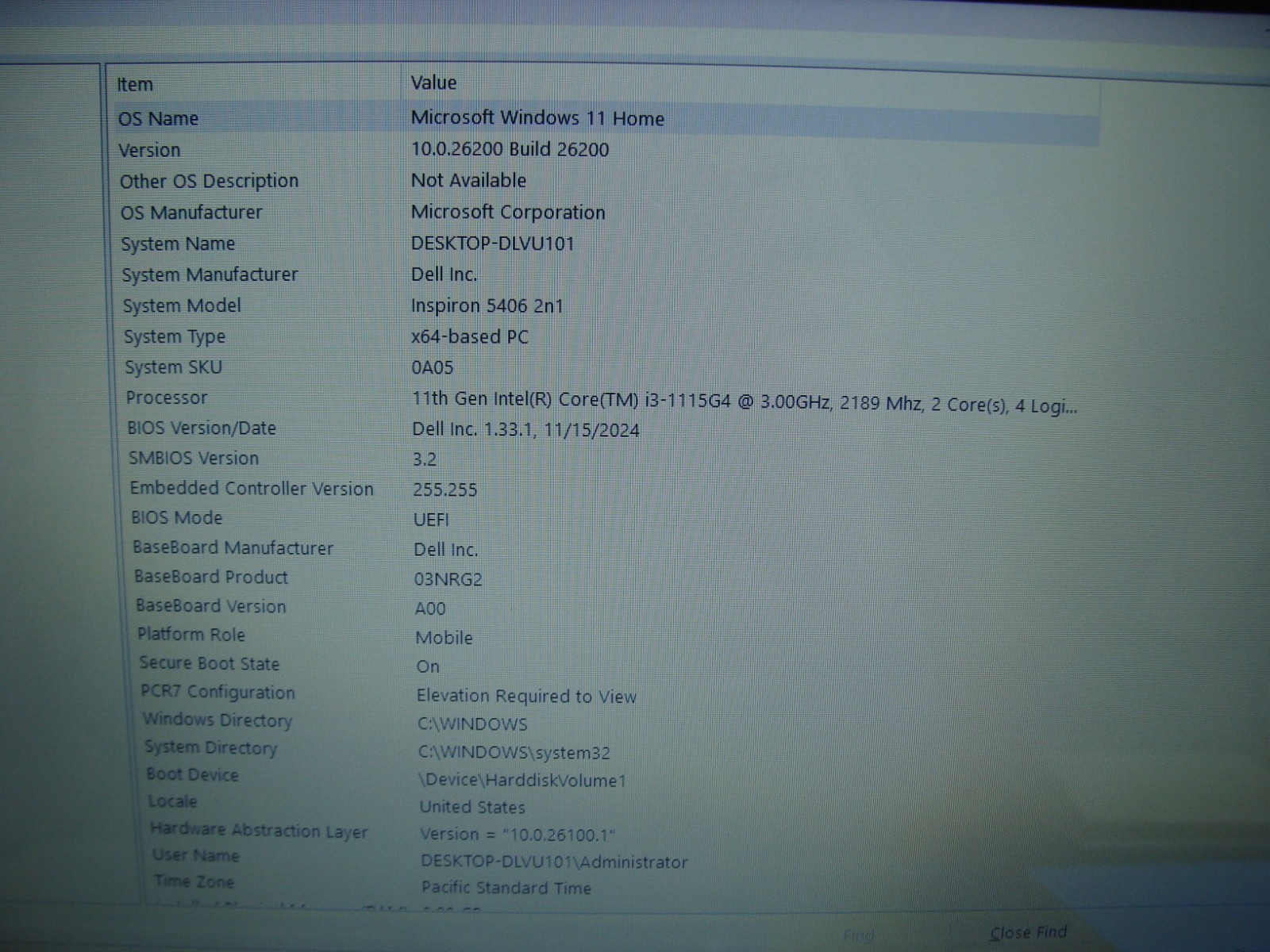
Task: Click the Value column header
Action: click(x=433, y=83)
